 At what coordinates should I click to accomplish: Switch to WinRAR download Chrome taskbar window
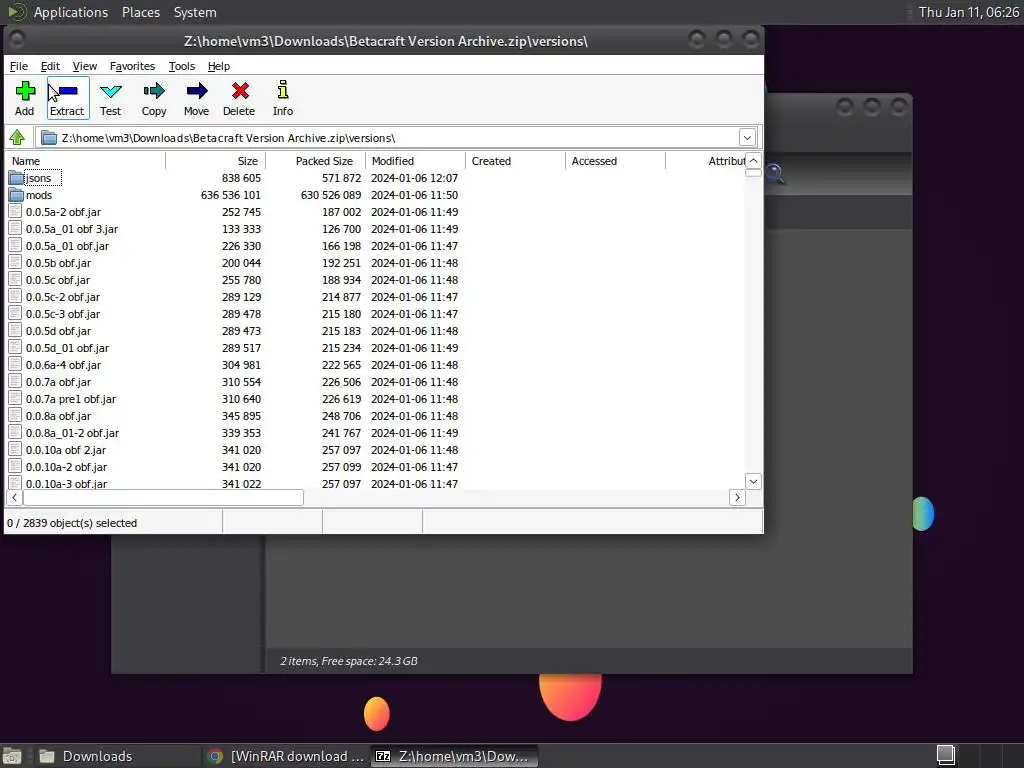point(285,756)
